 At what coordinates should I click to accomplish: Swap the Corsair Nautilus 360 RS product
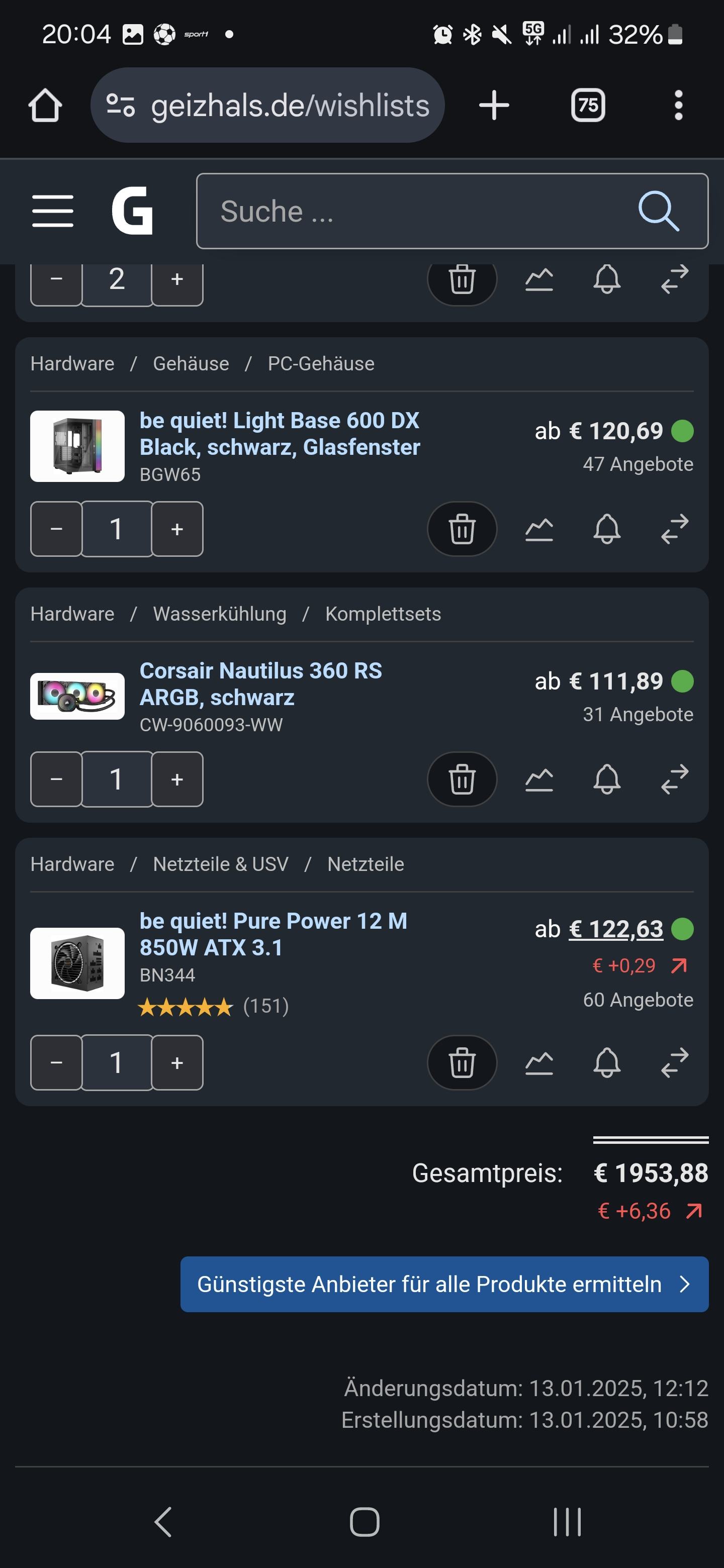pyautogui.click(x=675, y=779)
